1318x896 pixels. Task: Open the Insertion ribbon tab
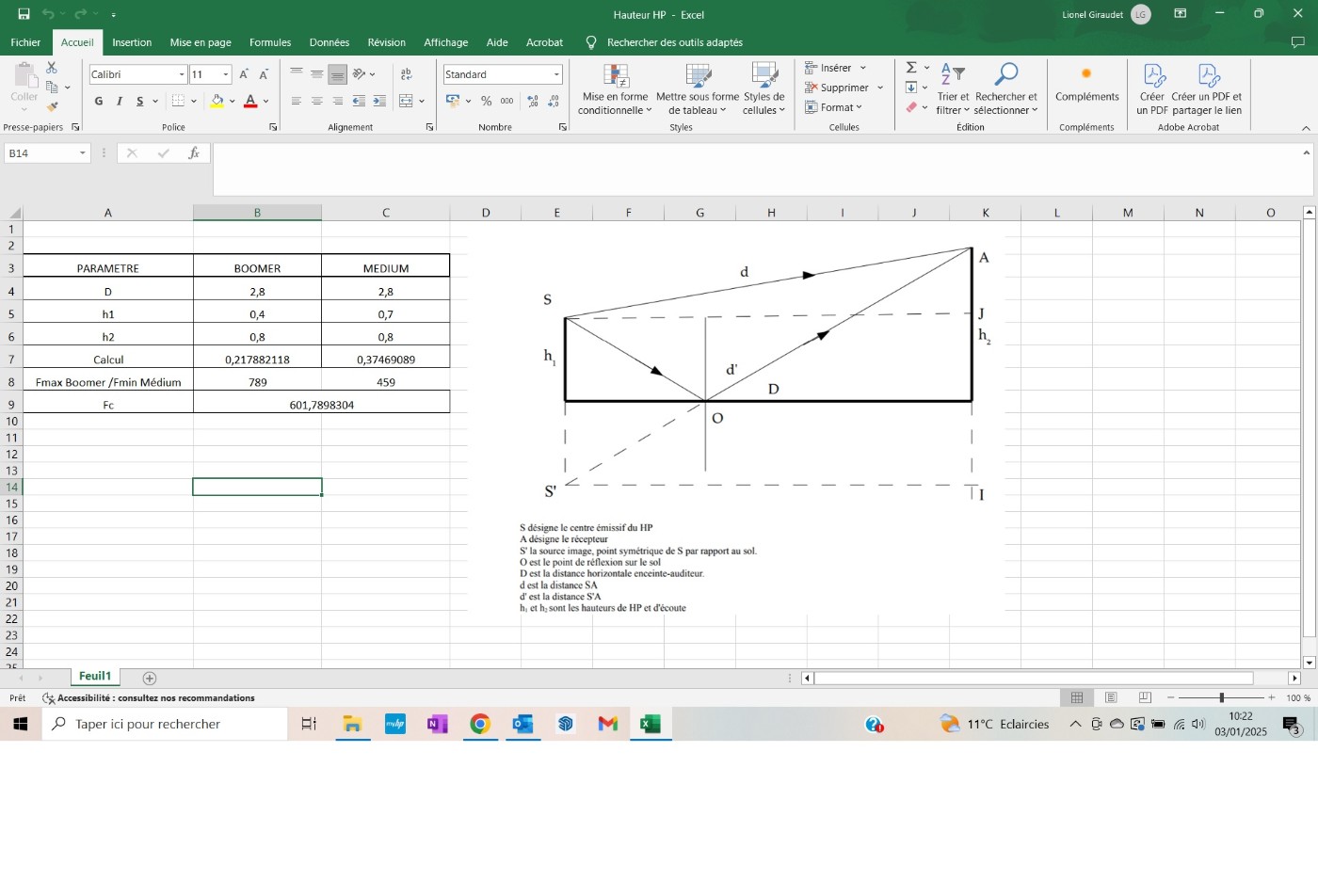[132, 42]
